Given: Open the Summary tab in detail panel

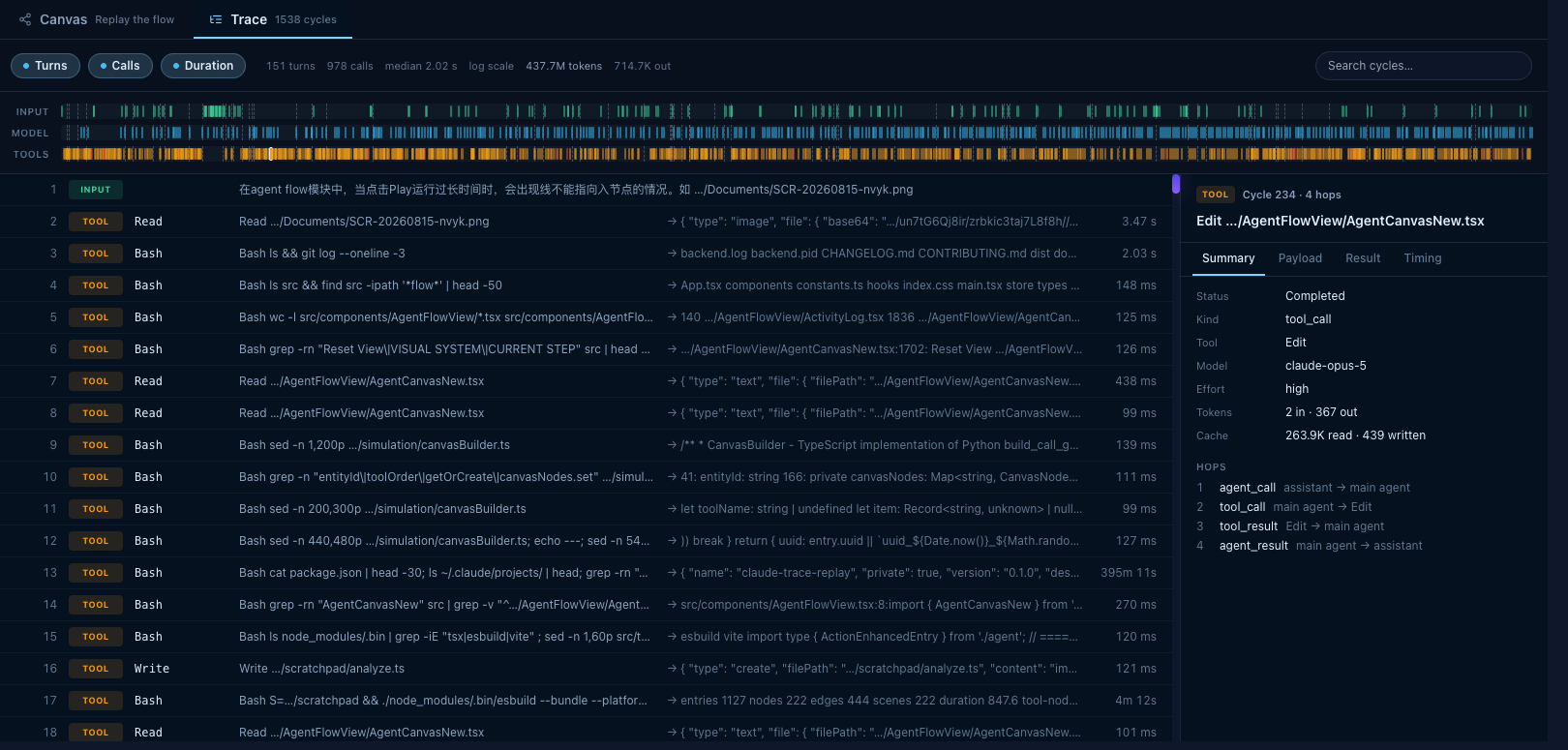Looking at the screenshot, I should (x=1228, y=258).
